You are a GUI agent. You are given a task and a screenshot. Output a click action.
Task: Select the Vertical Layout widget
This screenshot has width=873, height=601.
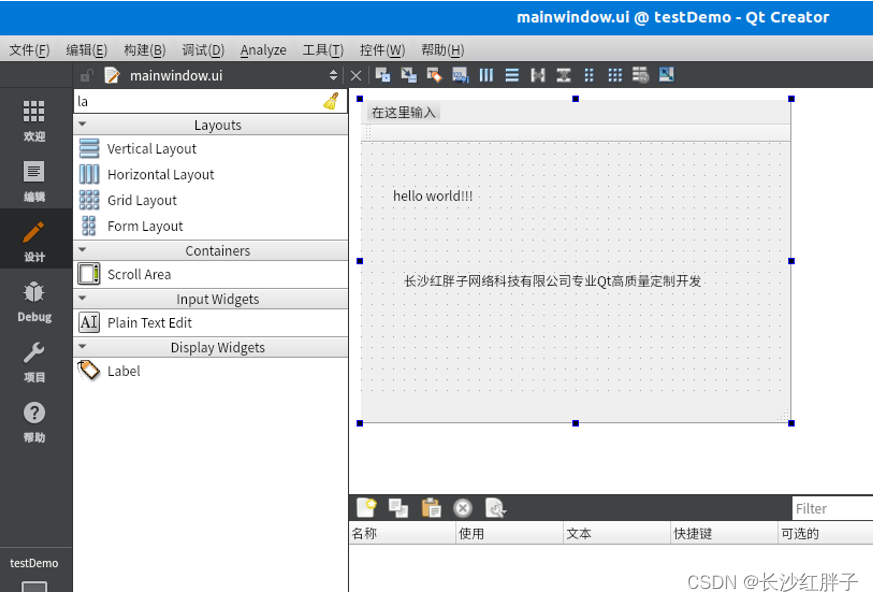point(210,149)
